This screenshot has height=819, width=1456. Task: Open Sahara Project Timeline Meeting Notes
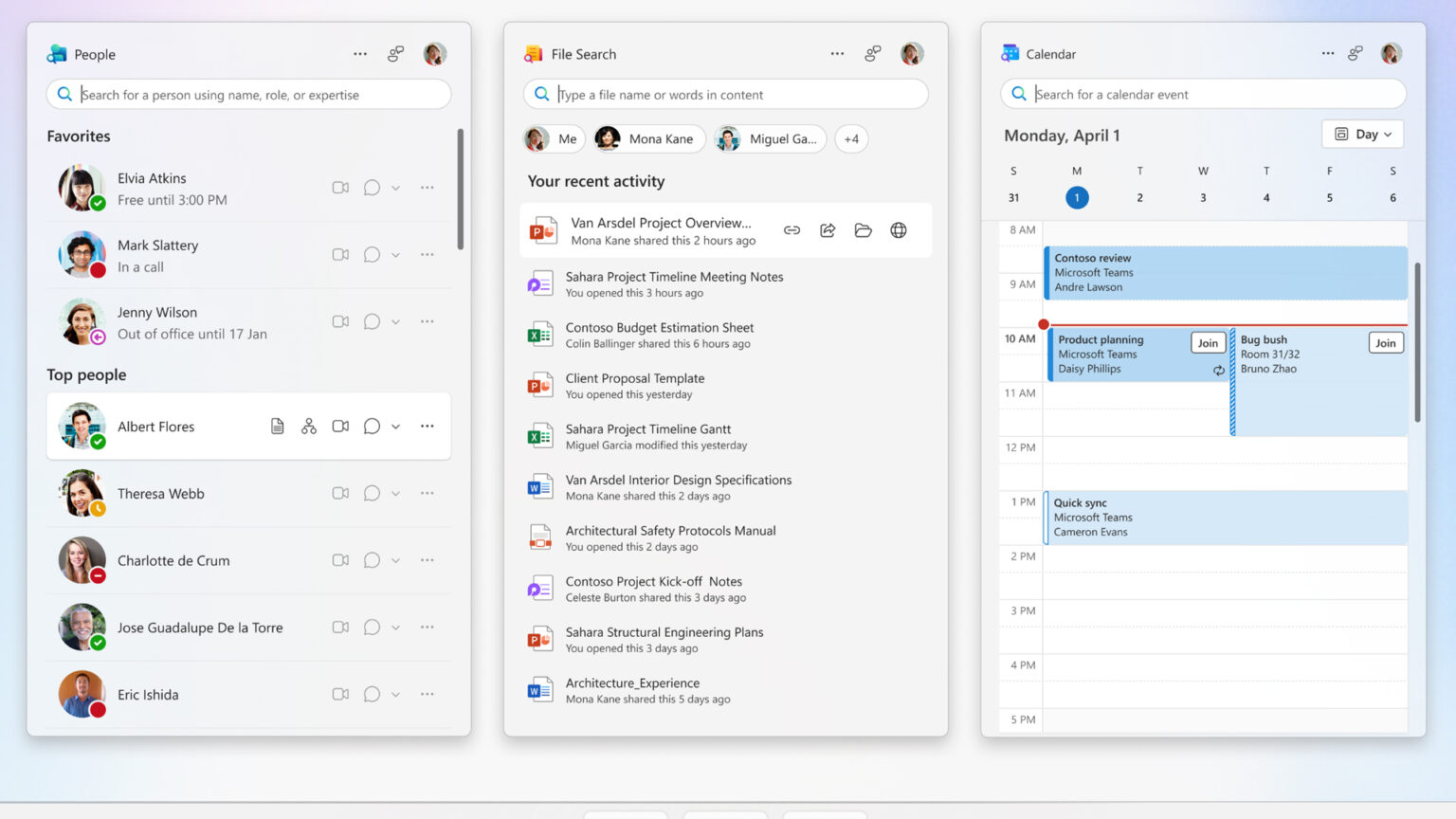725,284
